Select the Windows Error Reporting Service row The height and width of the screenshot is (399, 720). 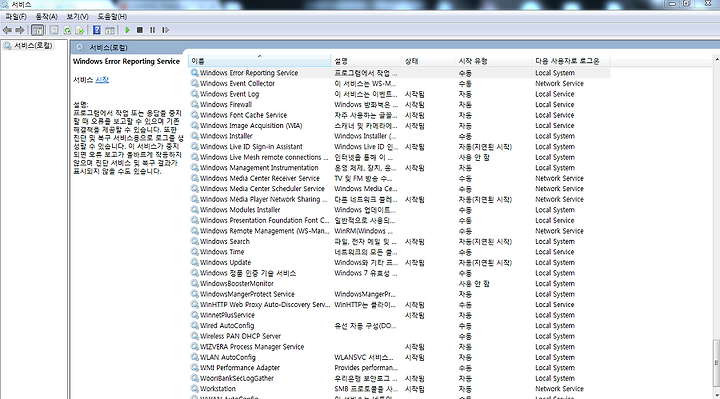pyautogui.click(x=399, y=73)
